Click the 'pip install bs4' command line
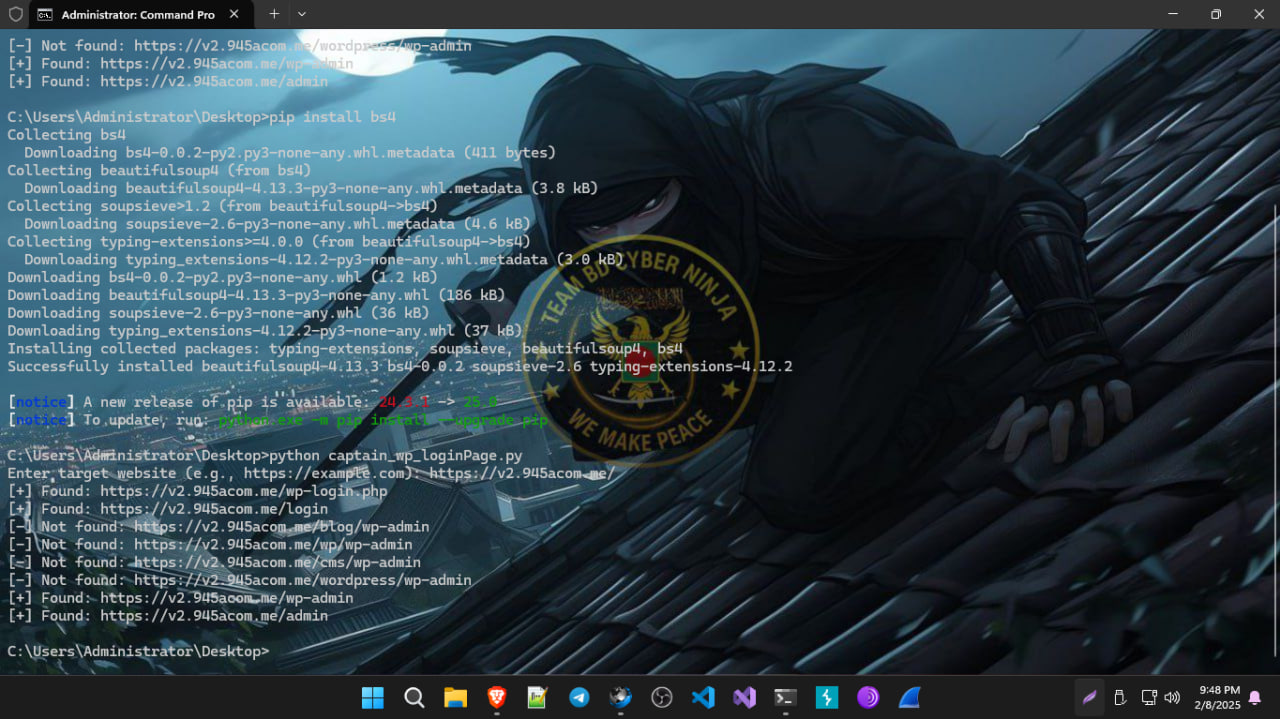 click(x=201, y=117)
